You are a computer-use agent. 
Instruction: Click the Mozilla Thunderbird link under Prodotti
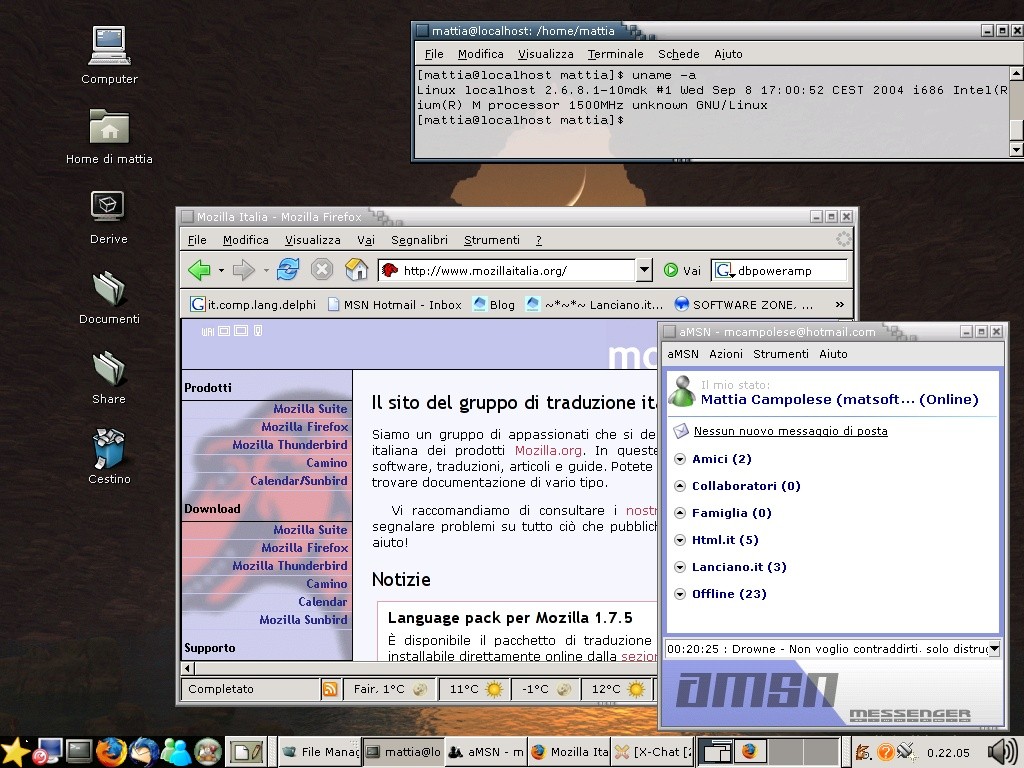[x=289, y=445]
